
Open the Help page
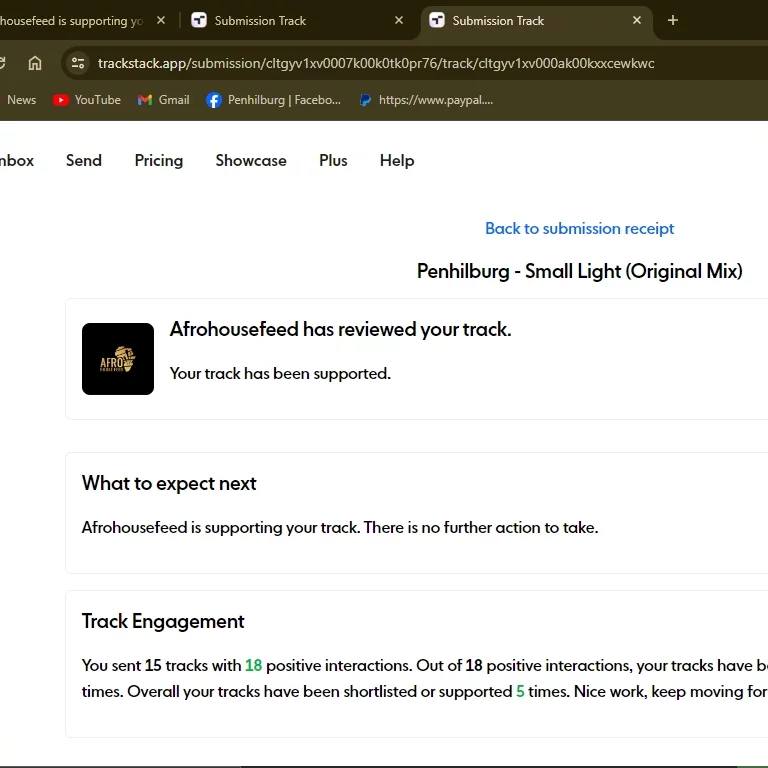click(x=397, y=161)
